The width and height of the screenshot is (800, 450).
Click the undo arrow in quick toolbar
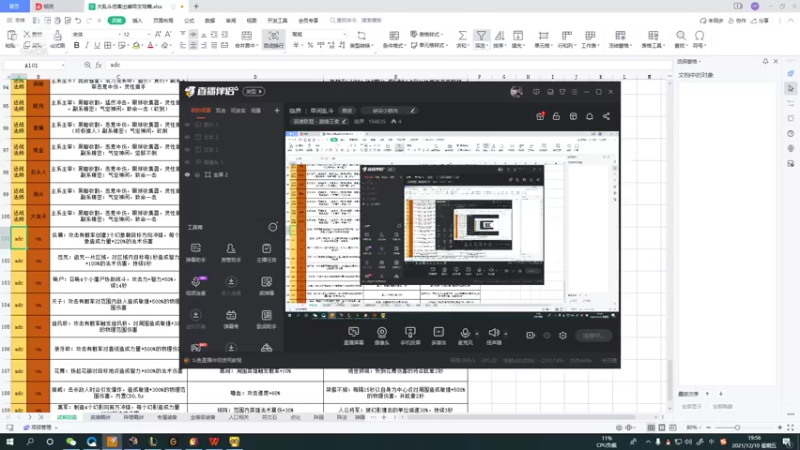tap(78, 20)
